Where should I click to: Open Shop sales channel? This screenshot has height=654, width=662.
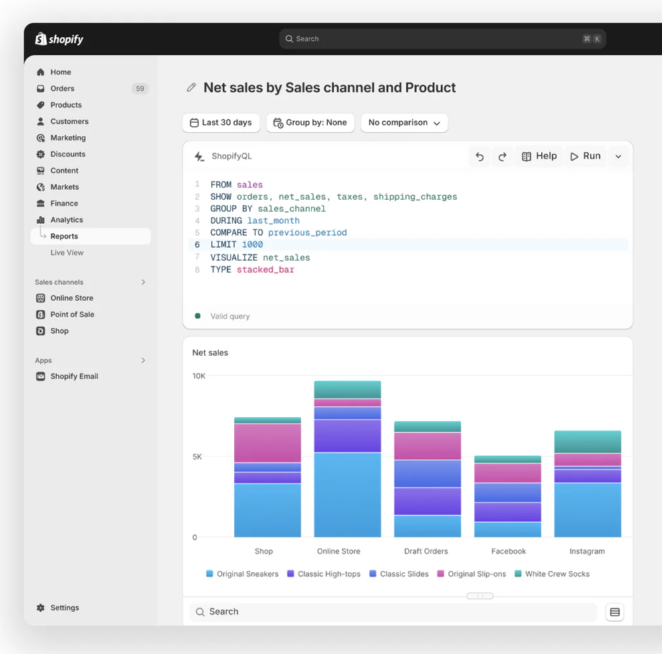click(x=60, y=331)
